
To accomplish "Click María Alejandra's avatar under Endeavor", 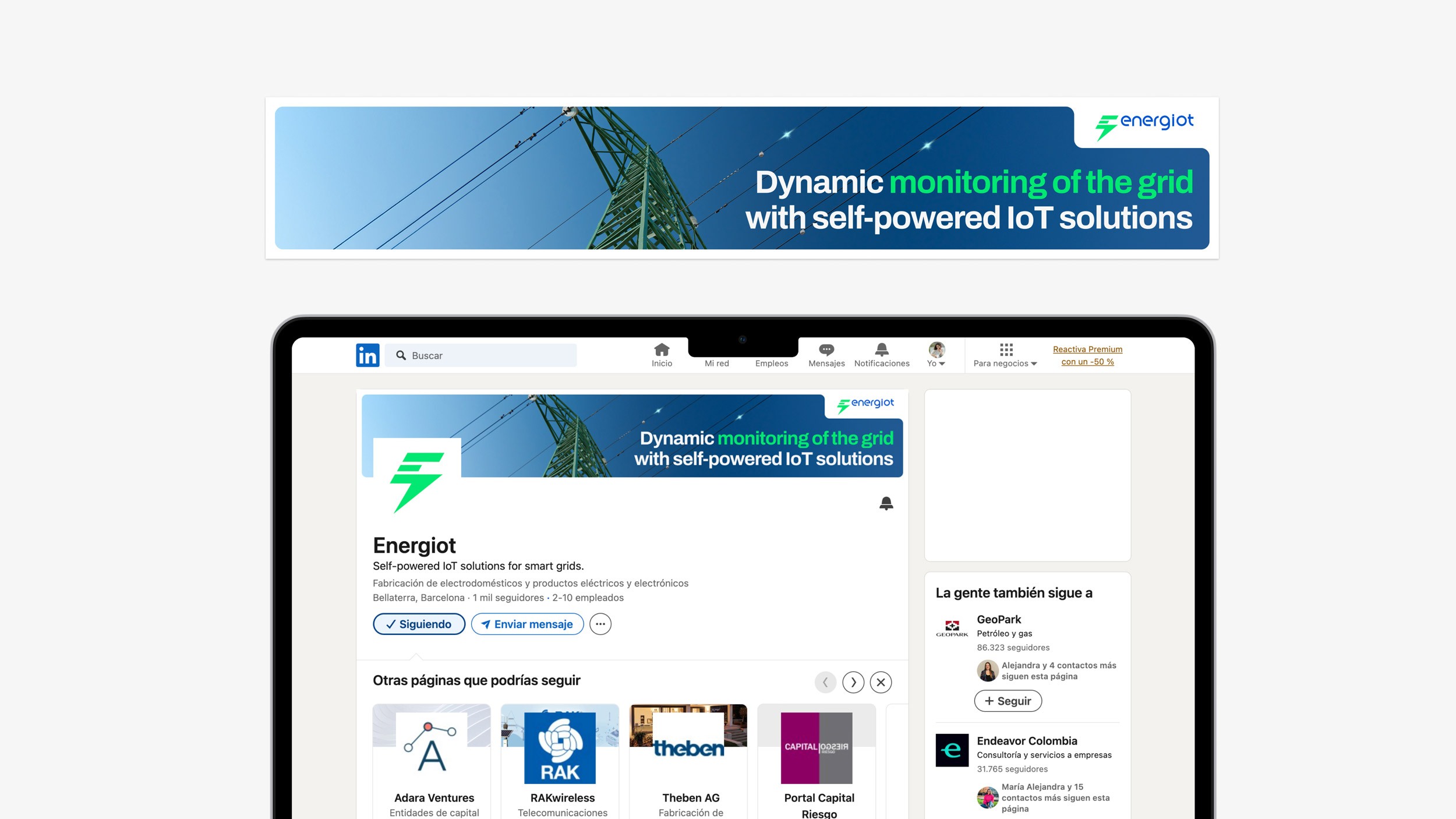I will [987, 797].
